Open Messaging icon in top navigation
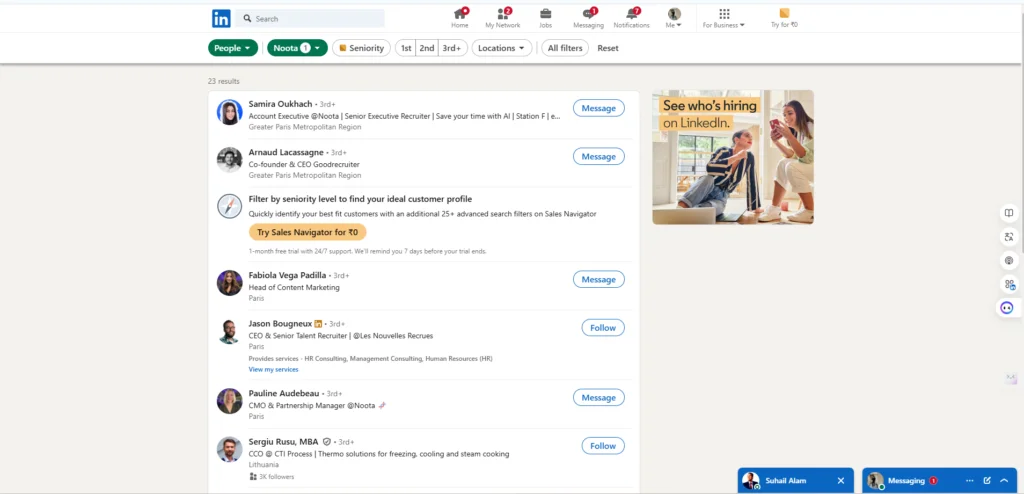Viewport: 1024px width, 494px height. 588,14
